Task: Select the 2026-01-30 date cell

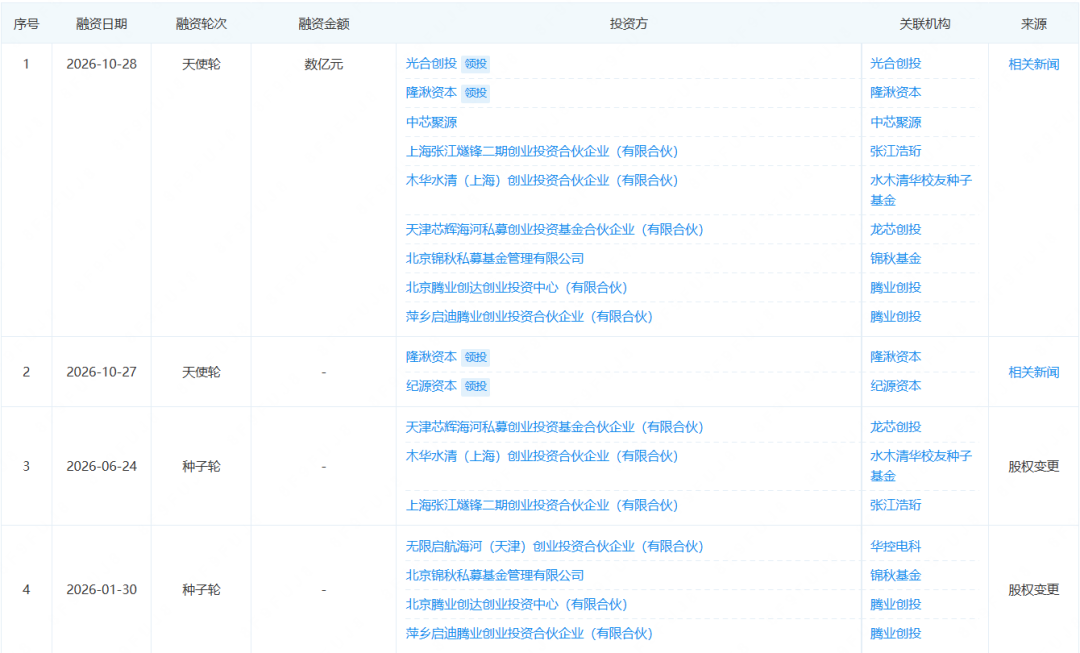Action: coord(101,590)
